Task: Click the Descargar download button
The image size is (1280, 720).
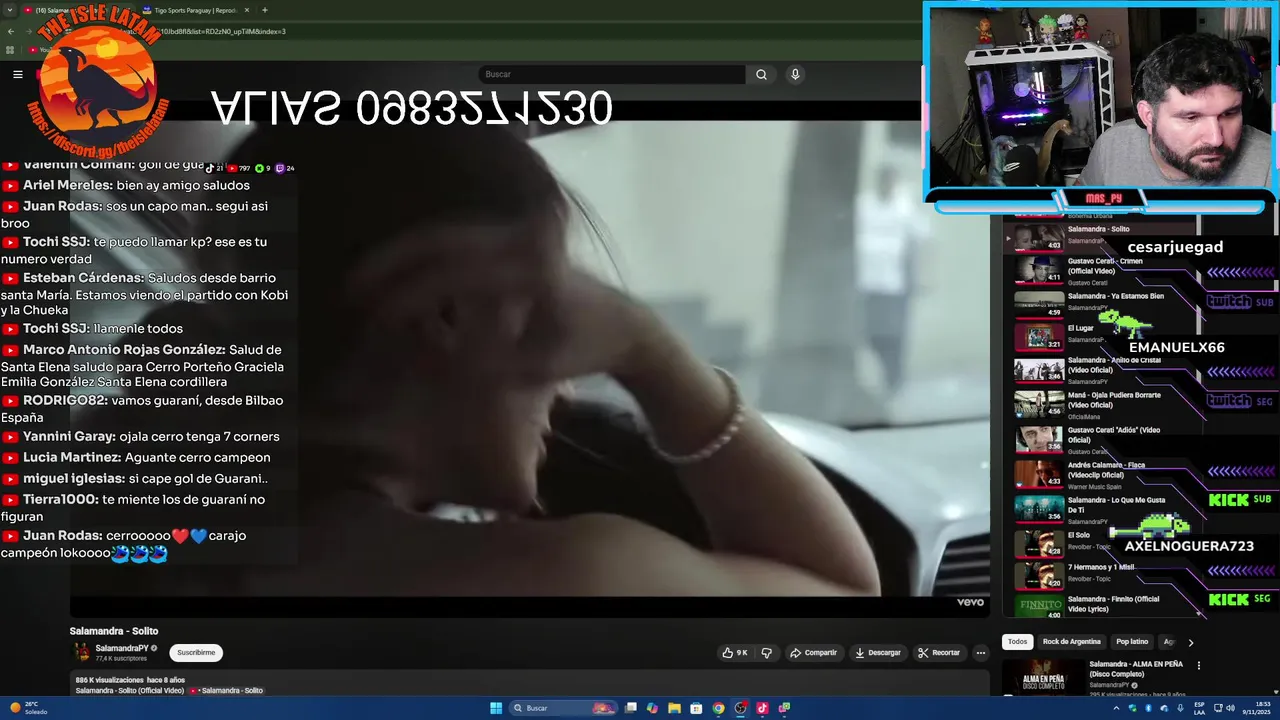Action: pos(878,653)
